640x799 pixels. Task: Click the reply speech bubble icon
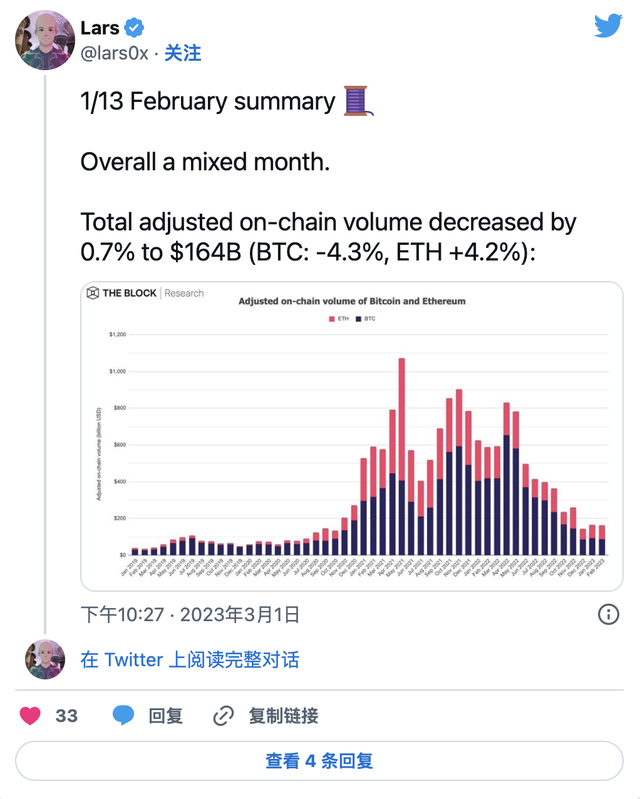pyautogui.click(x=123, y=715)
